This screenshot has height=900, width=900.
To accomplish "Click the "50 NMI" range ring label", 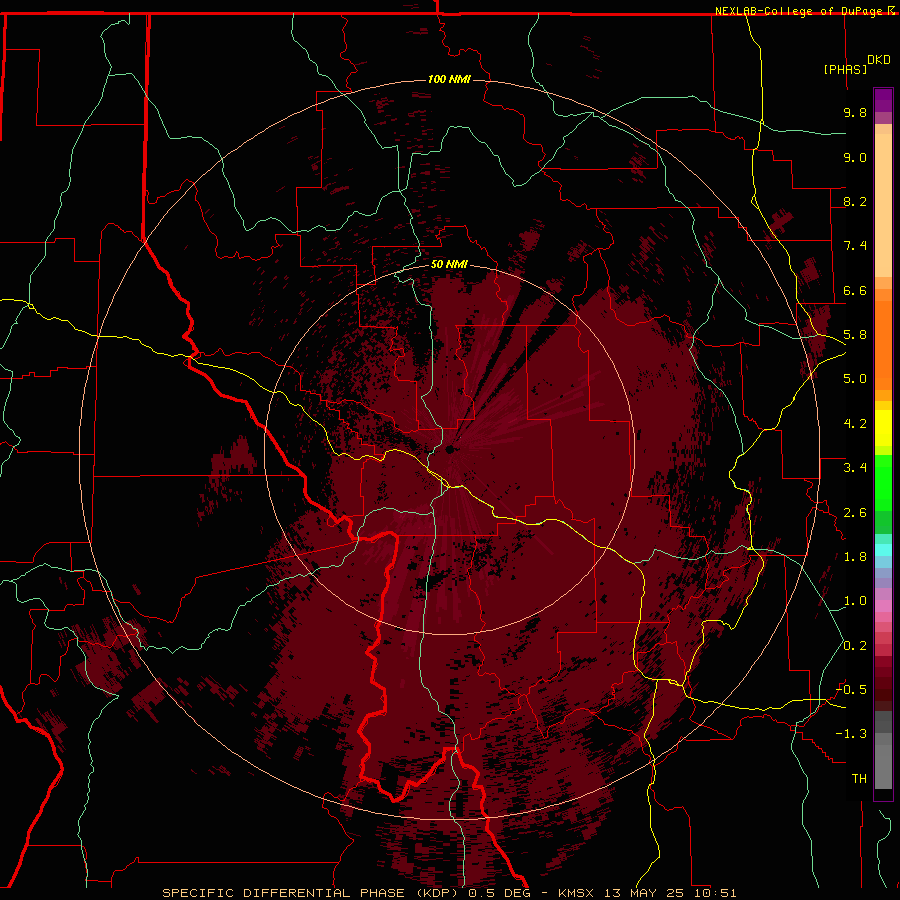I will [449, 265].
